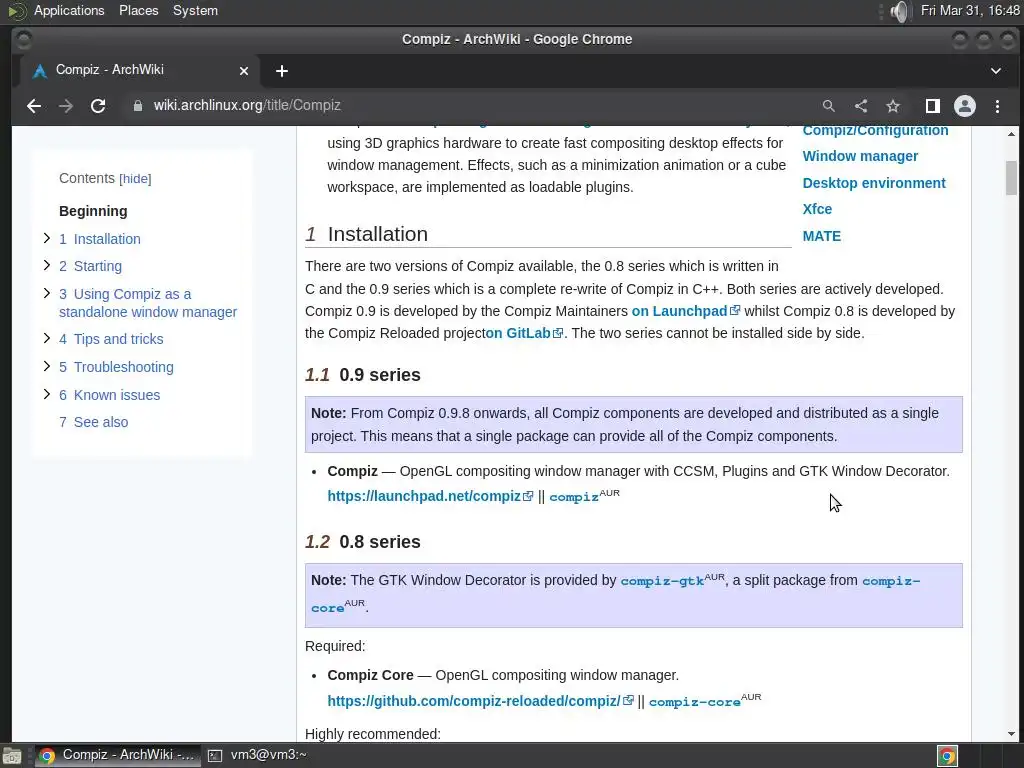Expand Using Compiz as standalone chevron
This screenshot has width=1024, height=768.
[x=46, y=293]
